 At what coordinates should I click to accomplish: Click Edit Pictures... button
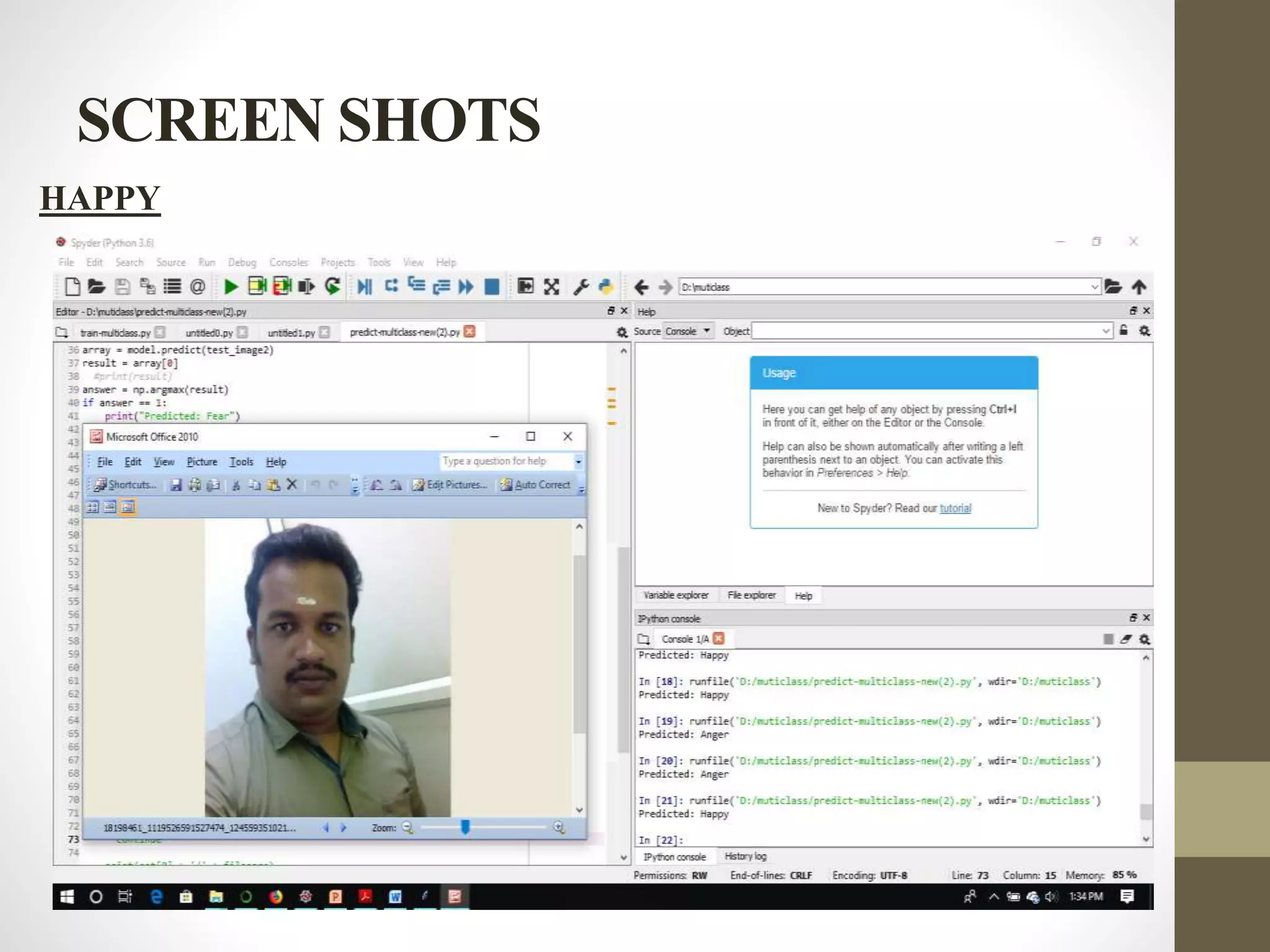coord(450,485)
